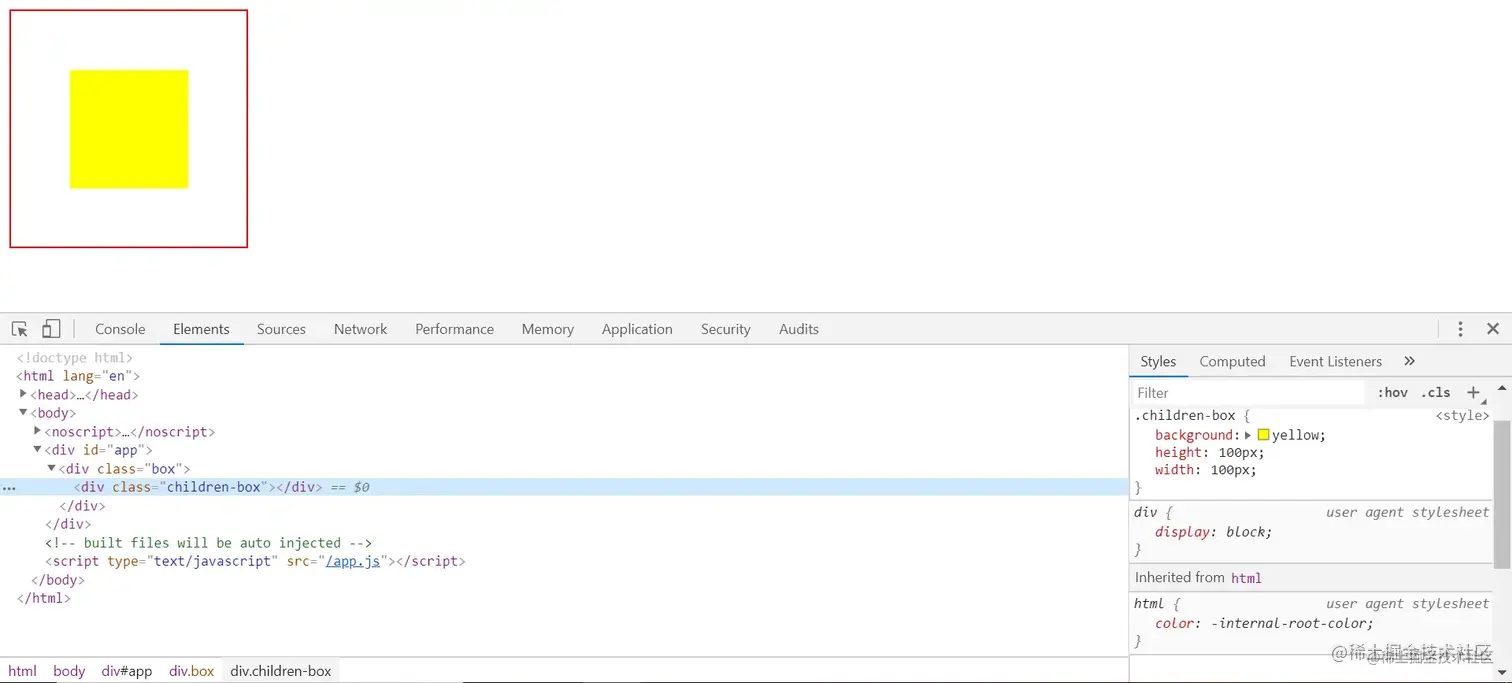
Task: Click the yellow child box on the page
Action: point(129,129)
